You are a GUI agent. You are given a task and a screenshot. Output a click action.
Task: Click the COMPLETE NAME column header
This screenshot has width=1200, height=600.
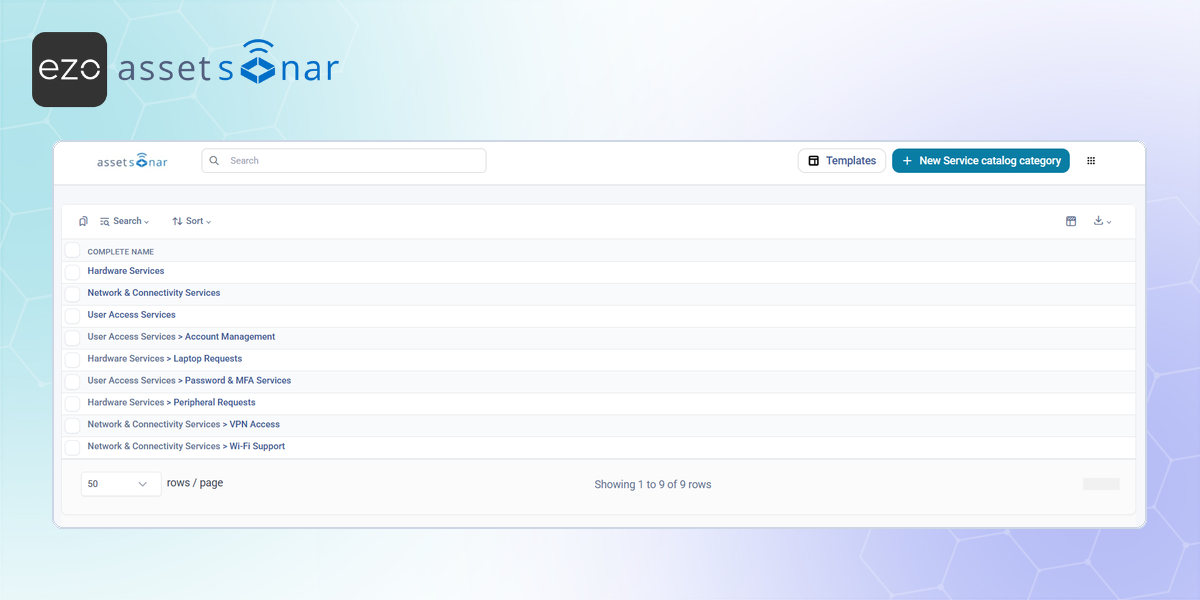point(121,252)
